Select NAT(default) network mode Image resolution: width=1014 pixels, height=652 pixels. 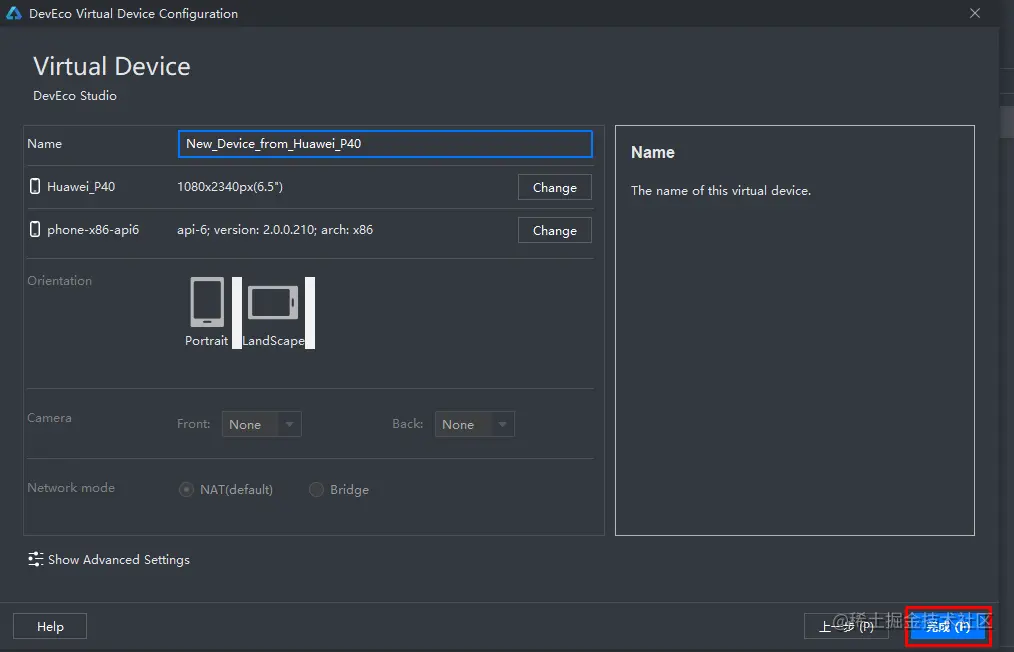186,490
